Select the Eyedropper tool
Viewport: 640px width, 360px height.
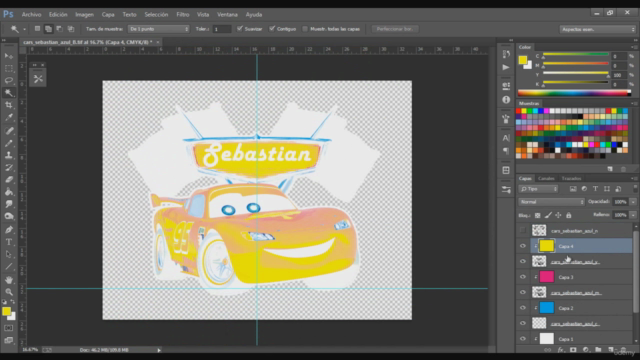tap(9, 118)
